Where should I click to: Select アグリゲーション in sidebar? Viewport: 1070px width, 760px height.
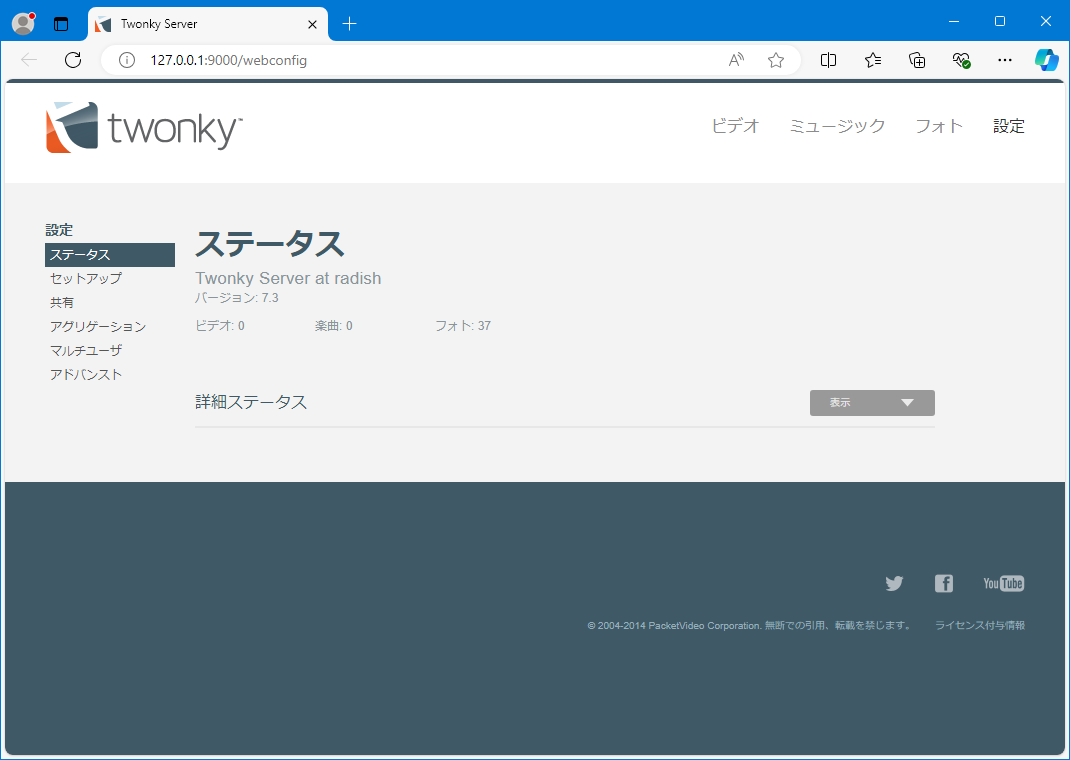[98, 326]
